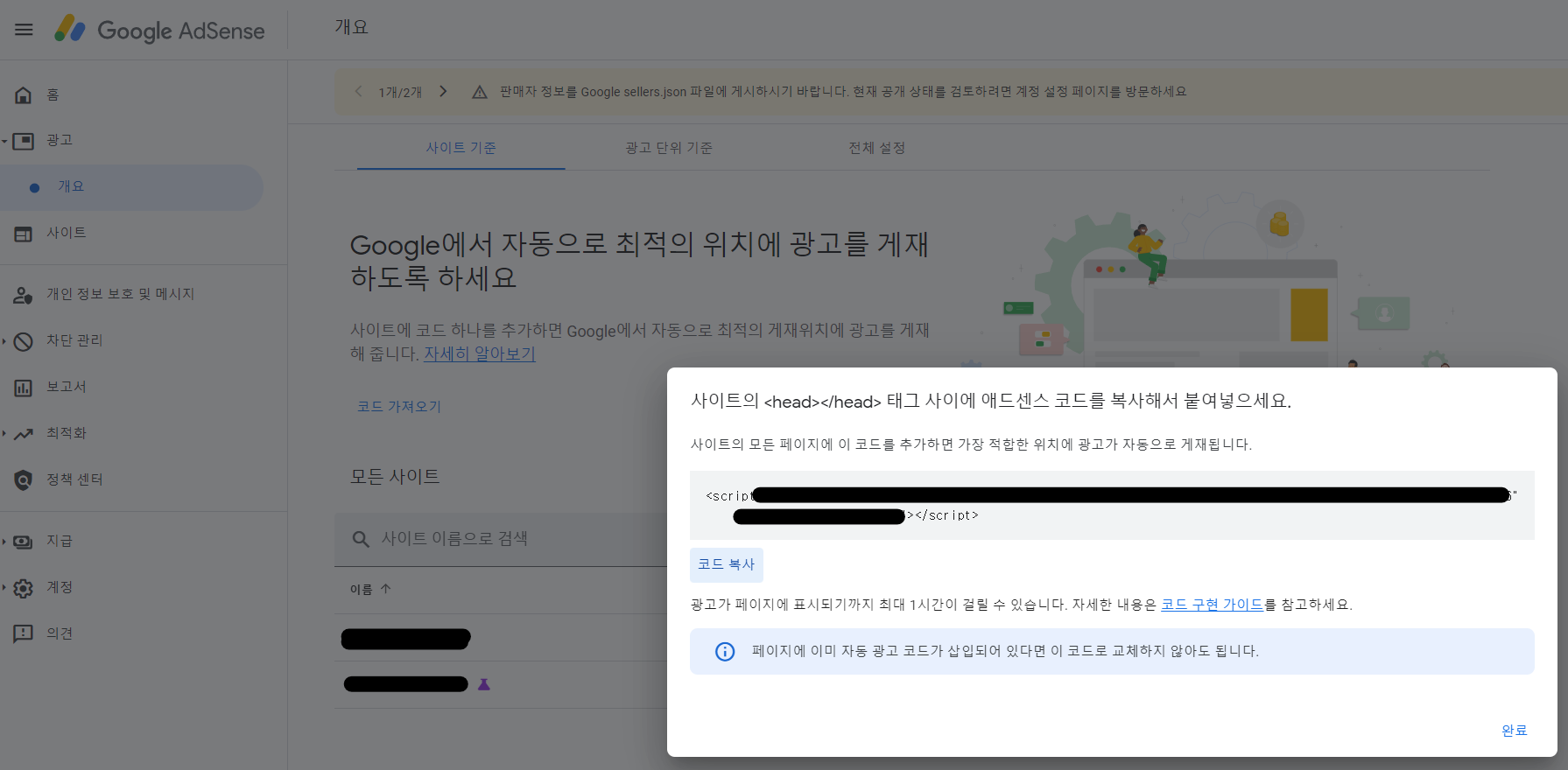Open the 자세히 알아보기 link
The image size is (1568, 770).
click(x=480, y=353)
